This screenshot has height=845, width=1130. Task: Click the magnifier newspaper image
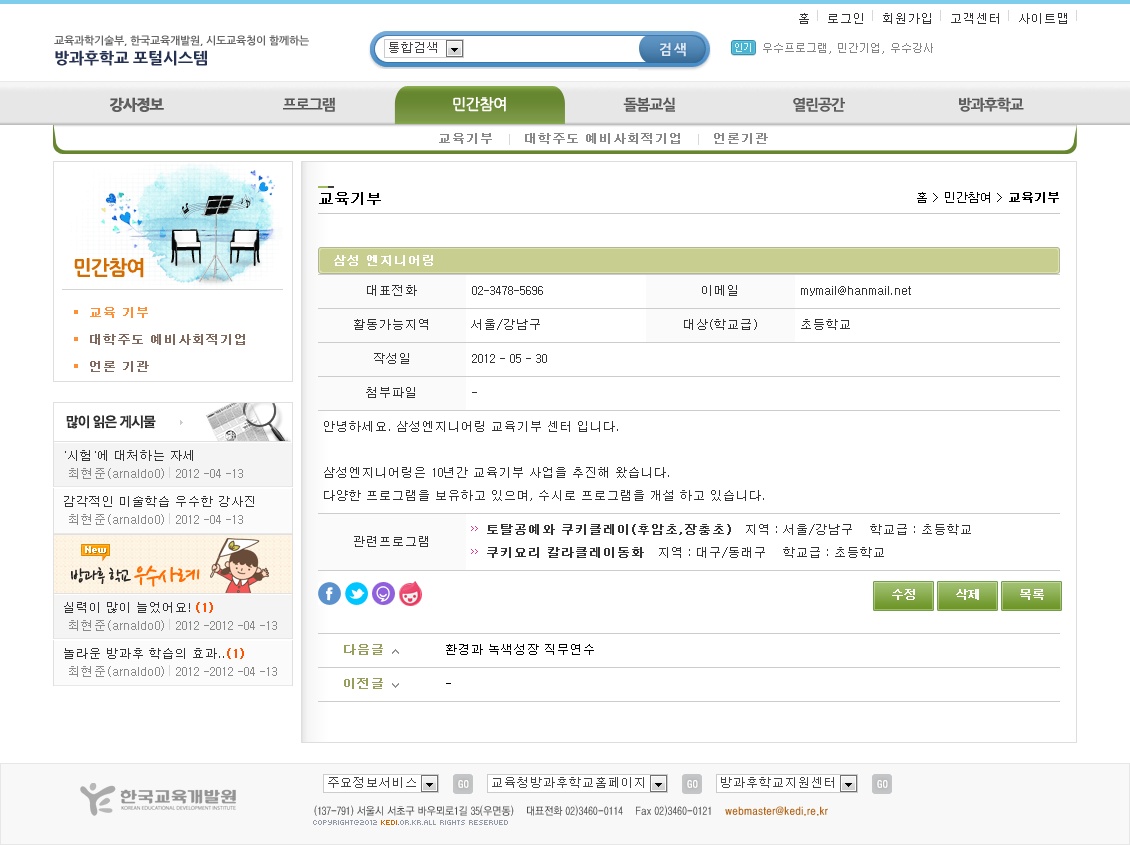(247, 421)
